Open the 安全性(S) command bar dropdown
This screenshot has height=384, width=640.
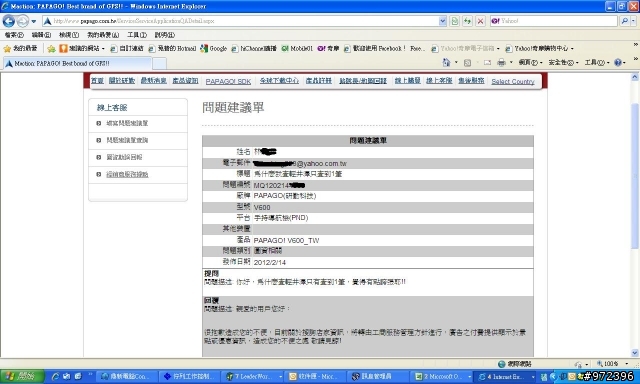(x=563, y=62)
